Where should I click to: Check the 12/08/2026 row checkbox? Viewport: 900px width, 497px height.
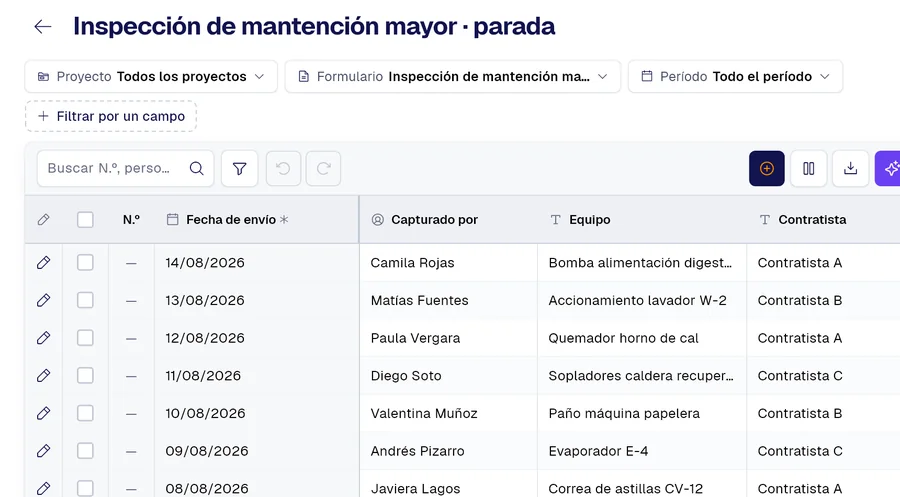pos(85,338)
